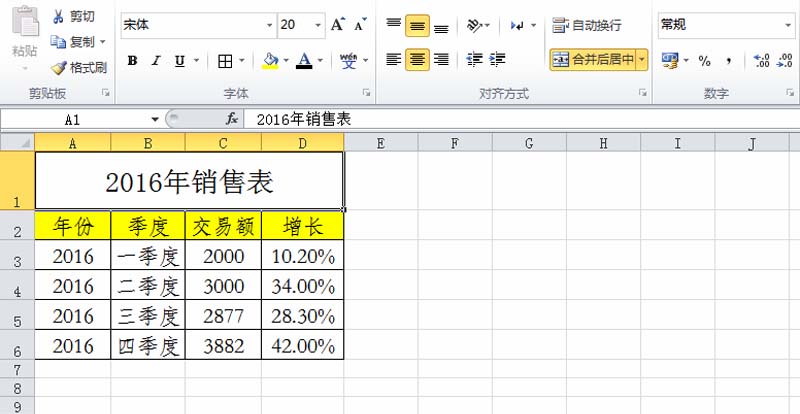Select the cell containing 34.00%
The width and height of the screenshot is (800, 414).
(303, 285)
